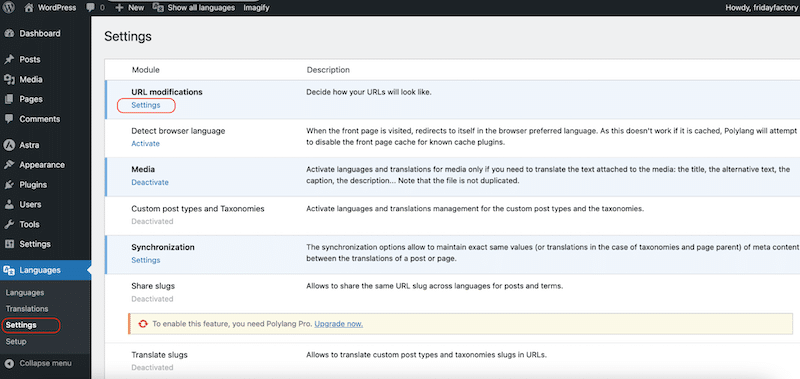Open Howdy, fridayfactory account menu
This screenshot has width=800, height=379.
(761, 8)
